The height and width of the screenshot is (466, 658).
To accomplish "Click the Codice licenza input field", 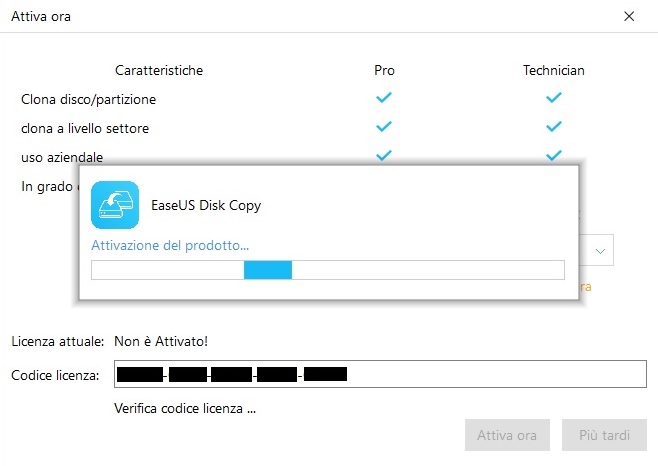I will pos(380,374).
